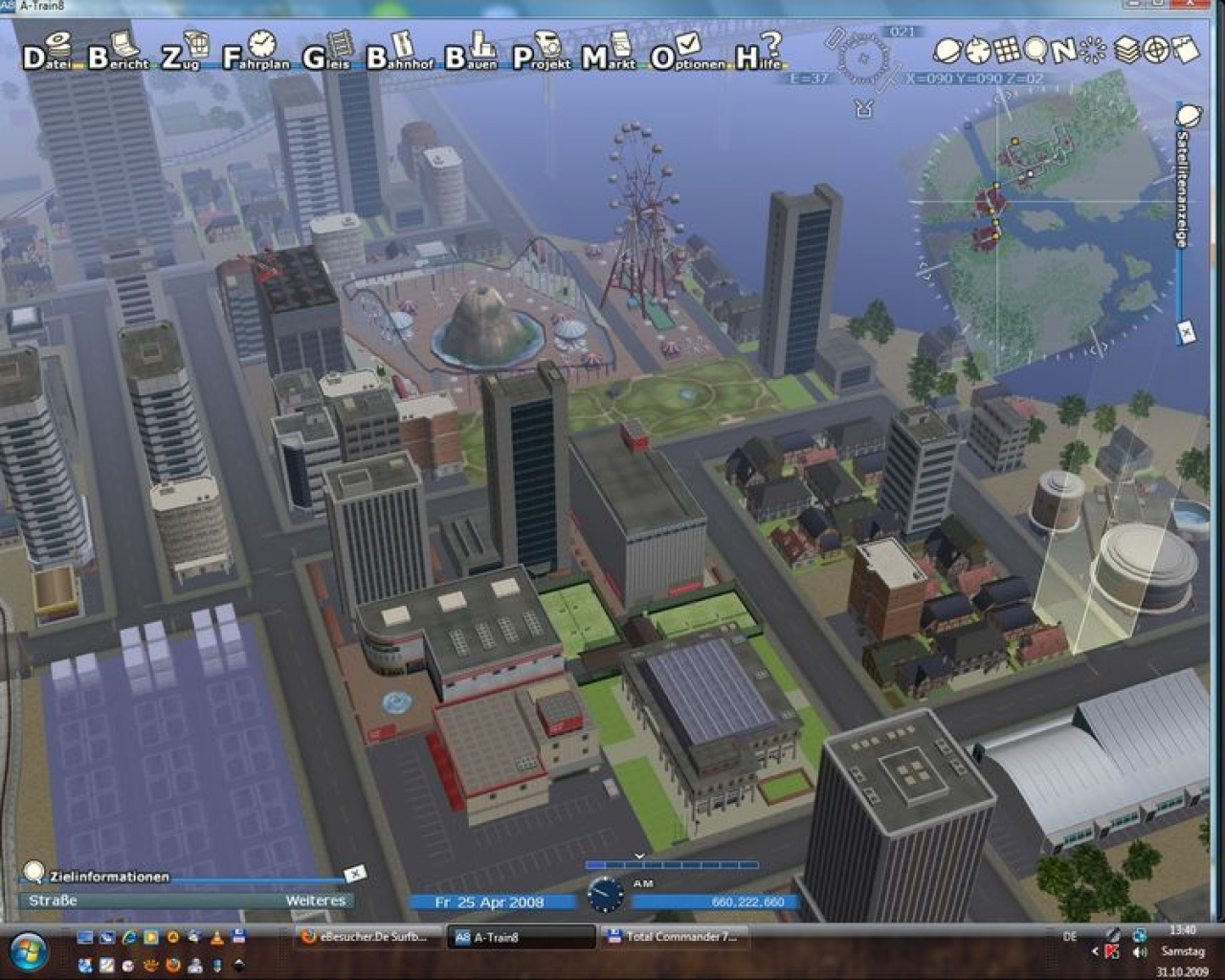Image resolution: width=1225 pixels, height=980 pixels.
Task: Click the DE language indicator
Action: (1070, 937)
